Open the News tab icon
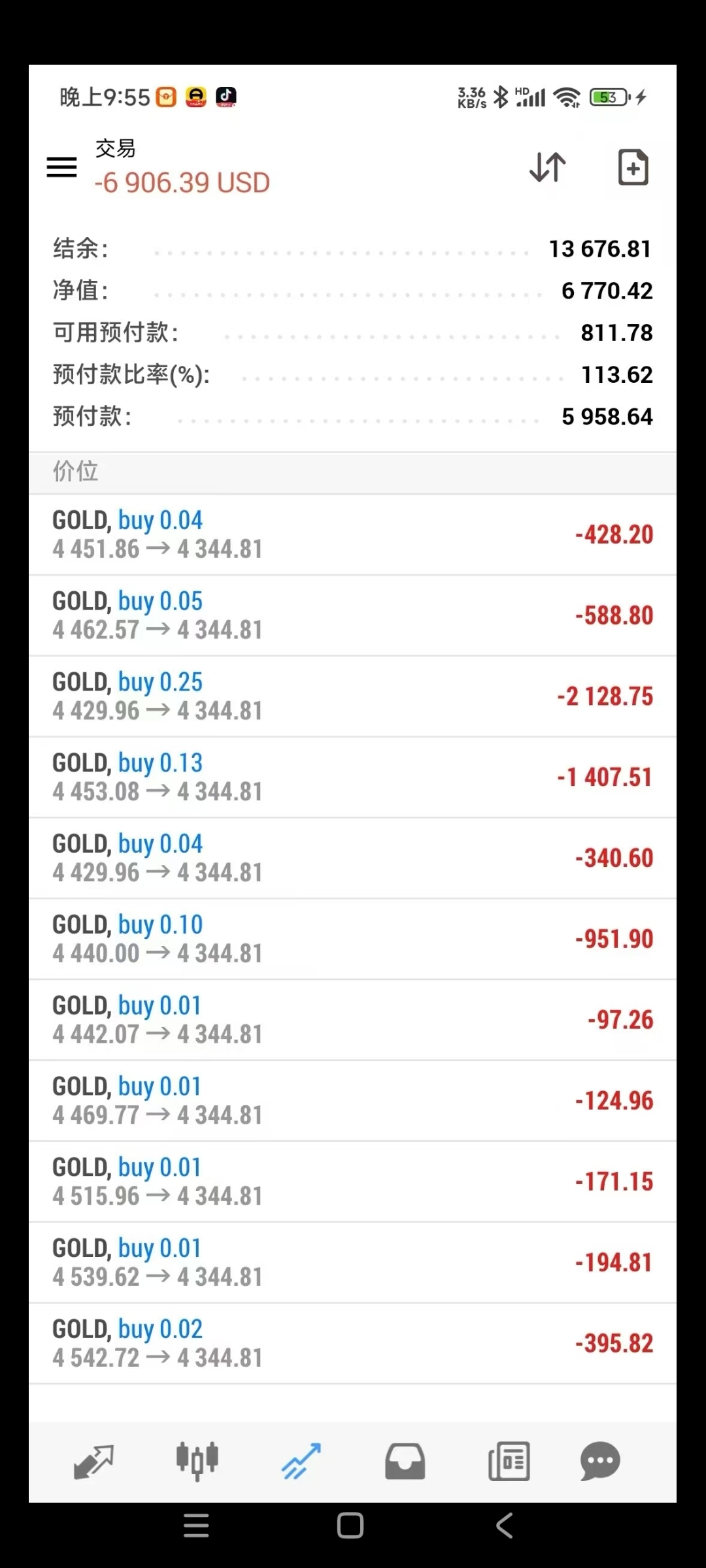The width and height of the screenshot is (706, 1568). (509, 1462)
